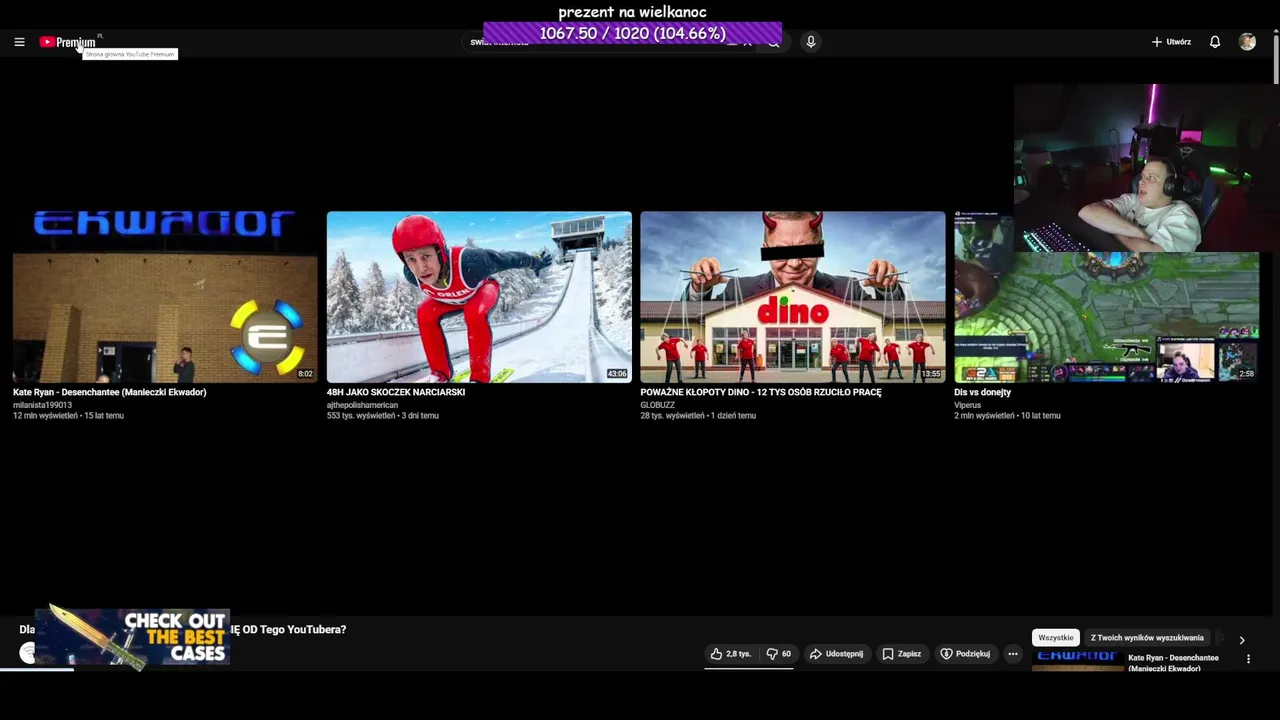Screen dimensions: 1280x720
Task: Click the search magnifier button
Action: tap(773, 42)
